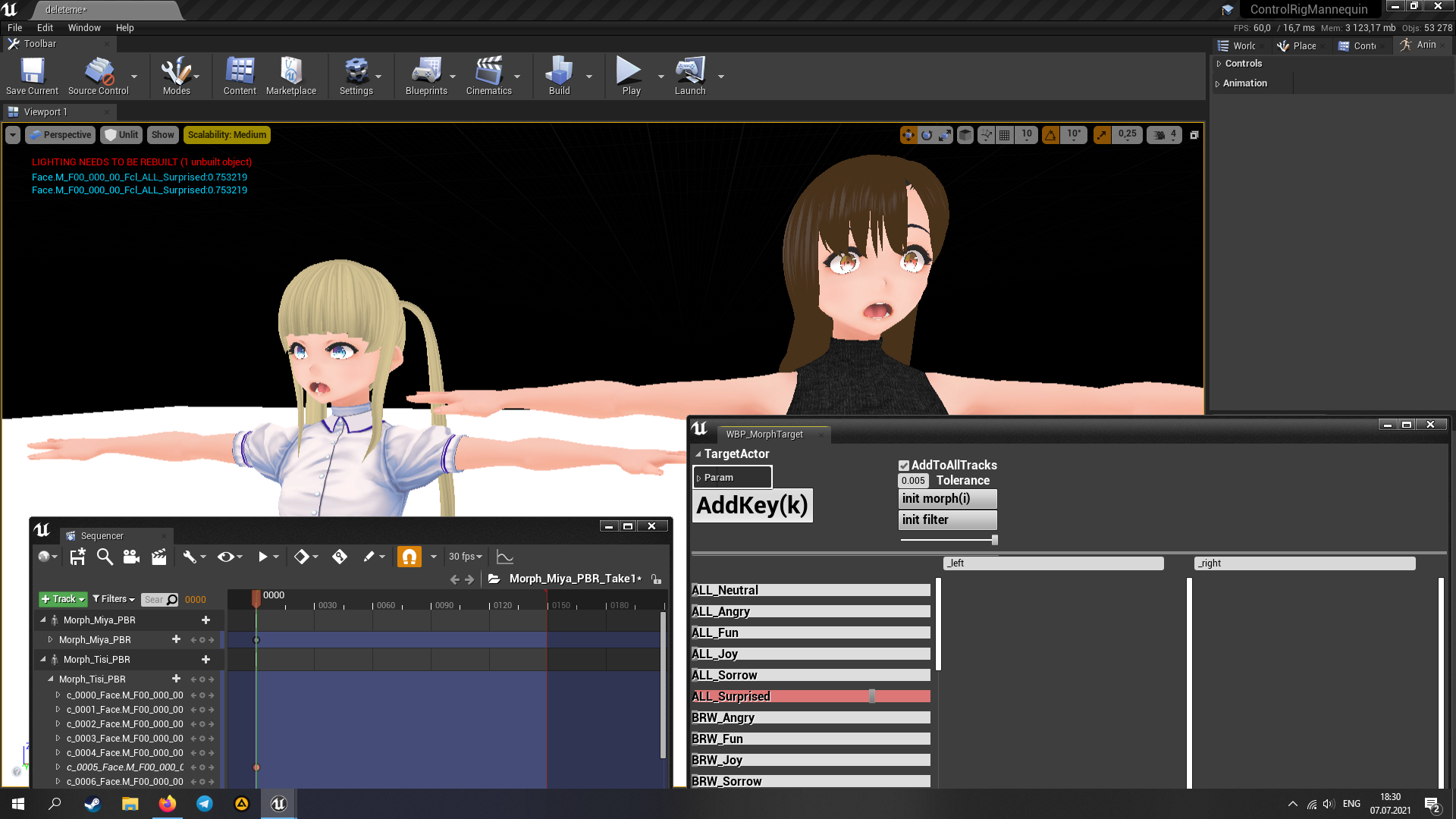Click the init filter button
The height and width of the screenshot is (819, 1456).
[x=947, y=520]
